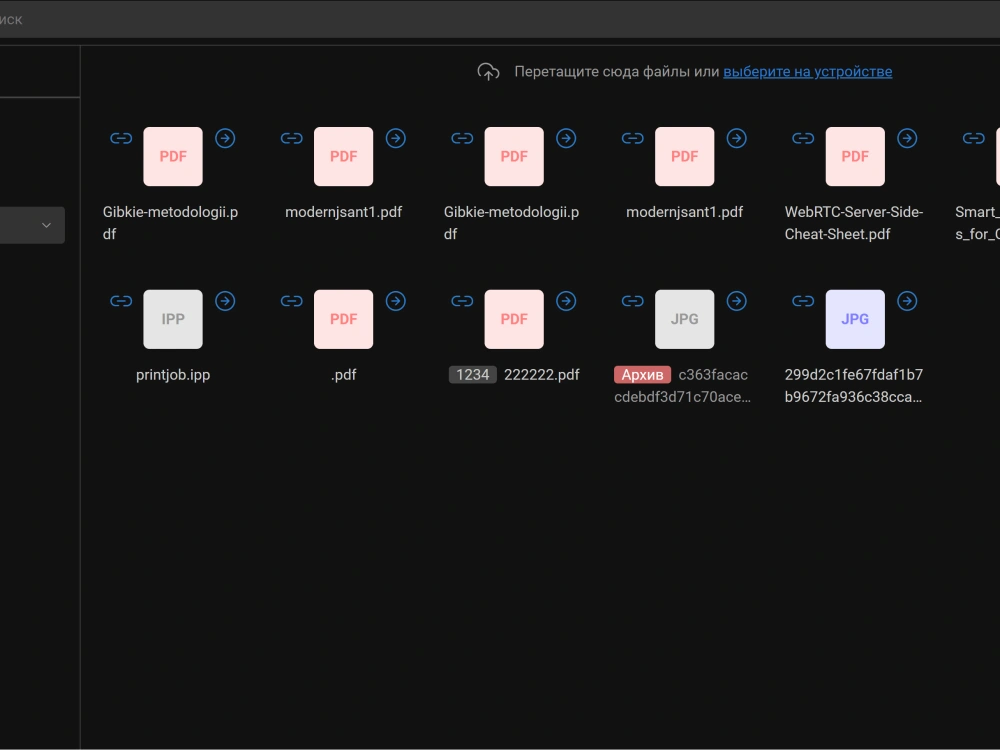Open arrow of second modernjsant1.pdf file
The width and height of the screenshot is (1000, 750).
[737, 138]
